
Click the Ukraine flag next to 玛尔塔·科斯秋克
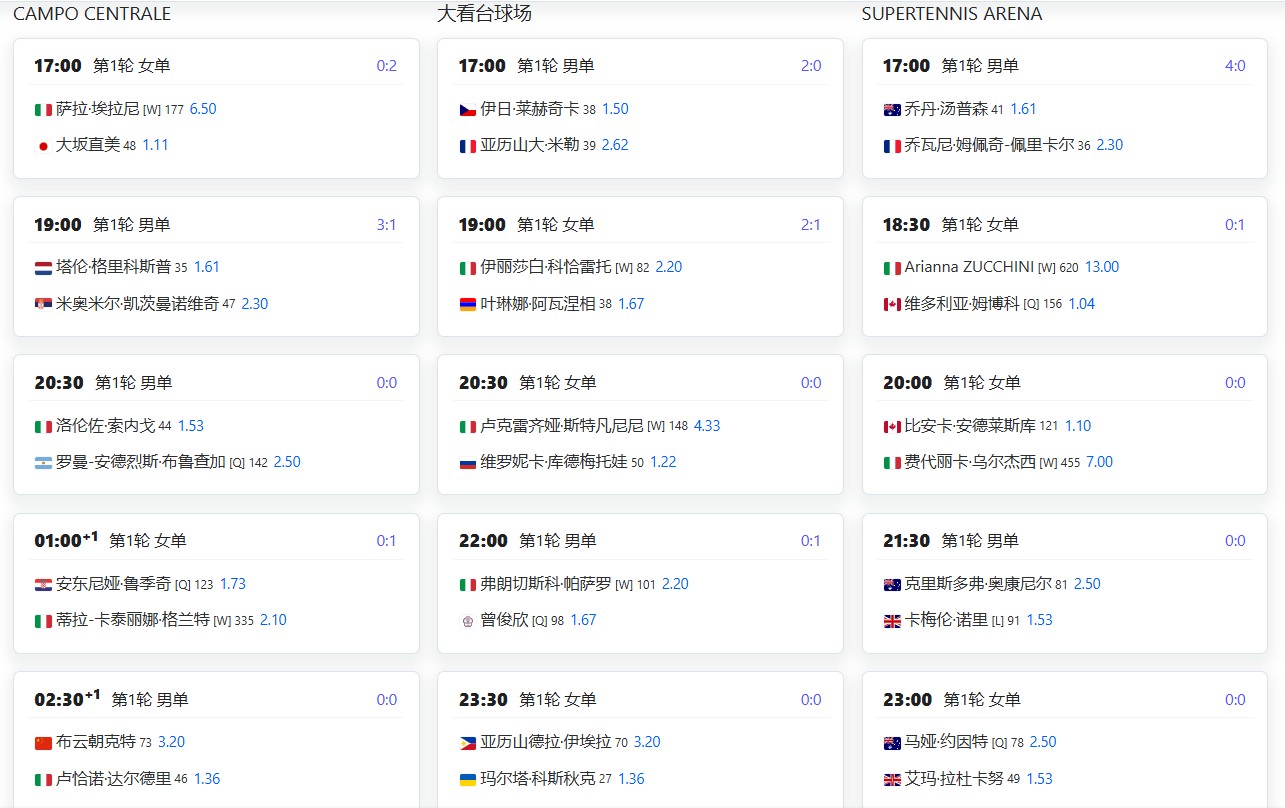tap(467, 779)
